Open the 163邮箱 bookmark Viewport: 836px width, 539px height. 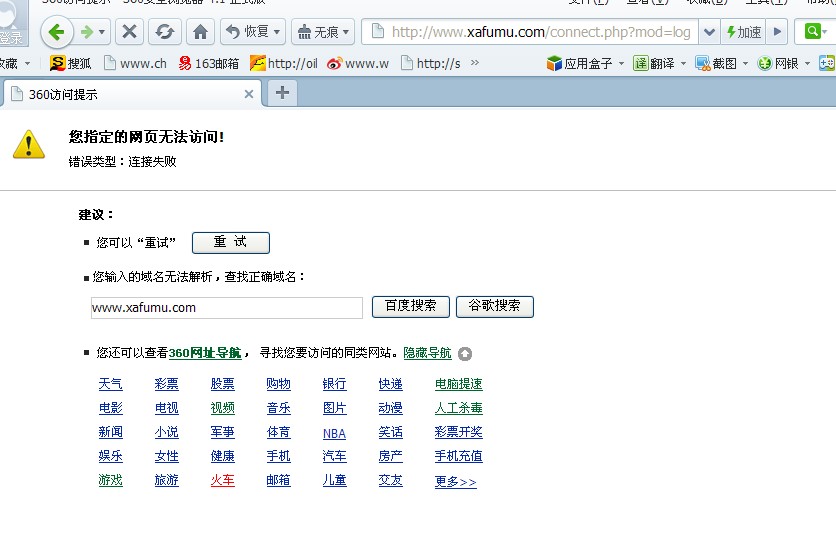(208, 63)
